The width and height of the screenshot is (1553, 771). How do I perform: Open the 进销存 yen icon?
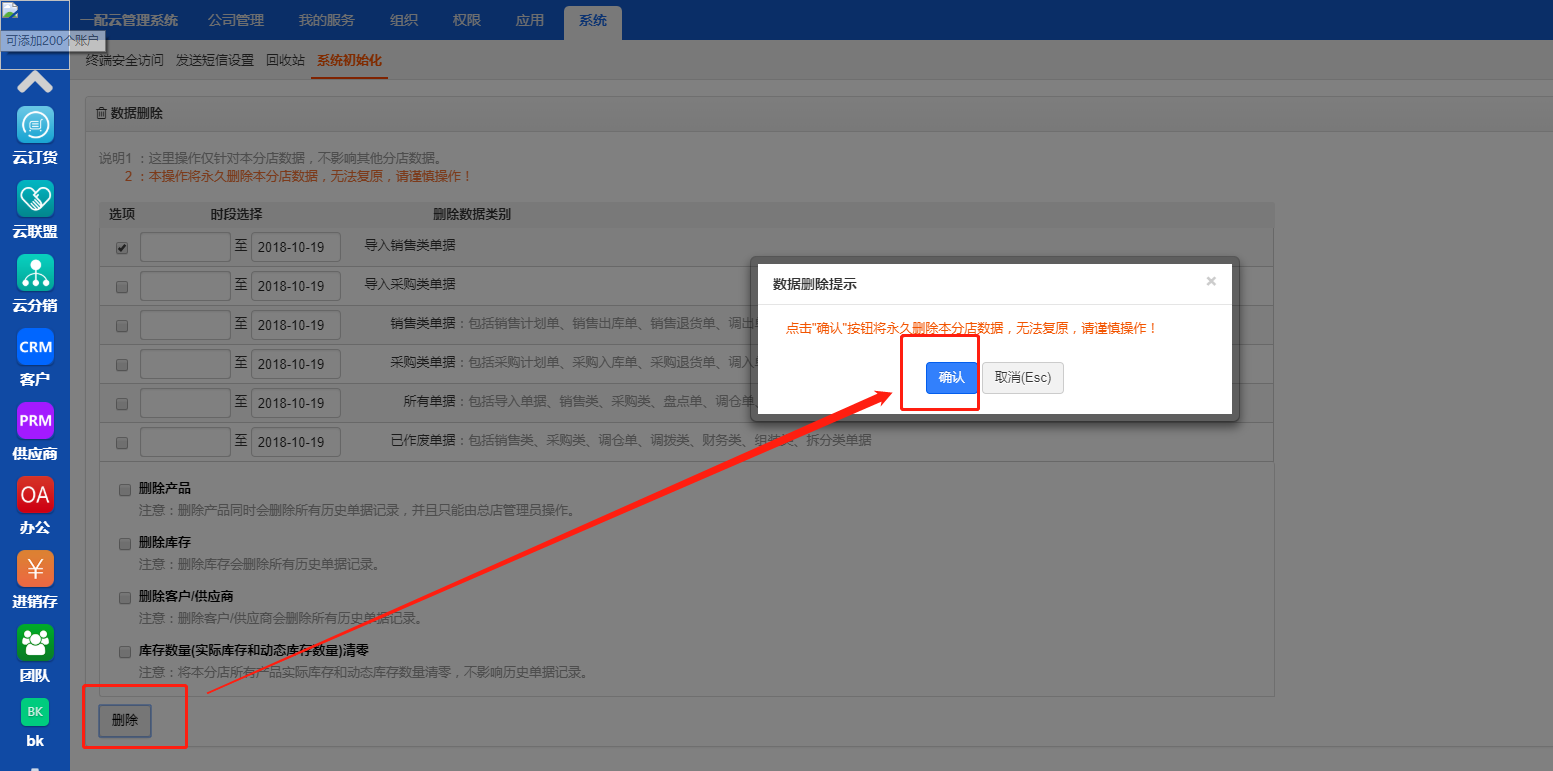coord(35,569)
